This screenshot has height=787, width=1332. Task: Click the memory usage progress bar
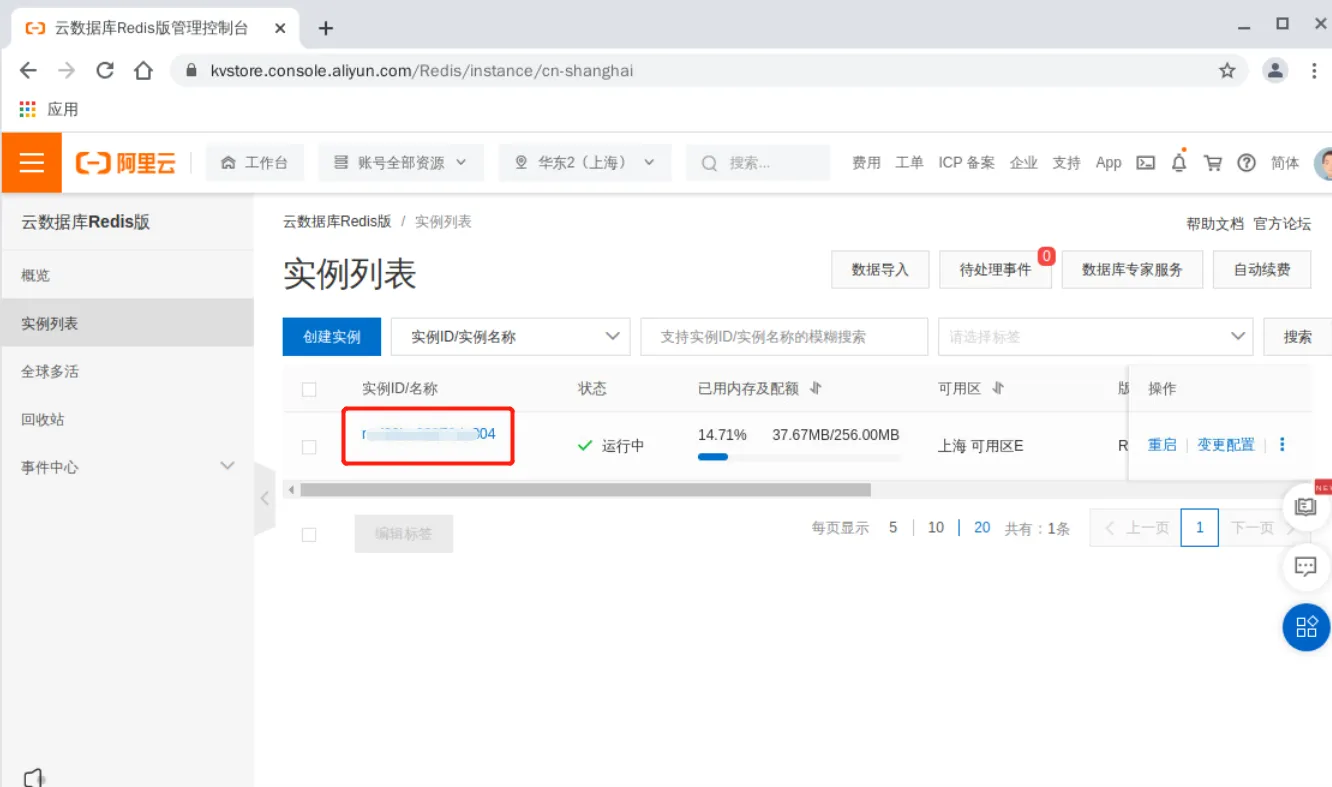pyautogui.click(x=799, y=457)
